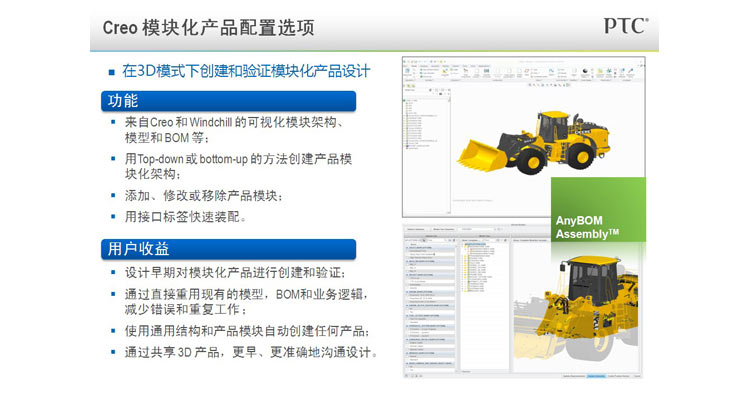Select bullet 通过共享 3D 产品
Image resolution: width=749 pixels, height=400 pixels.
[251, 352]
